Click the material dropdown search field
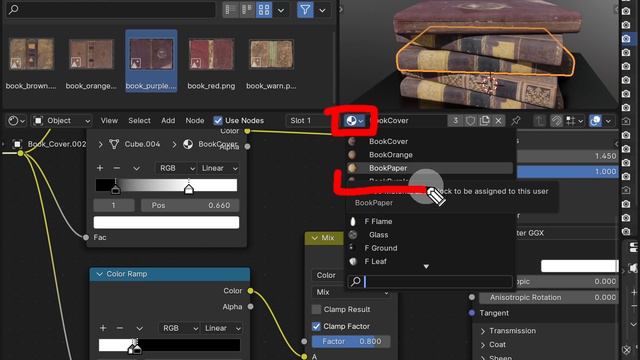 click(430, 281)
